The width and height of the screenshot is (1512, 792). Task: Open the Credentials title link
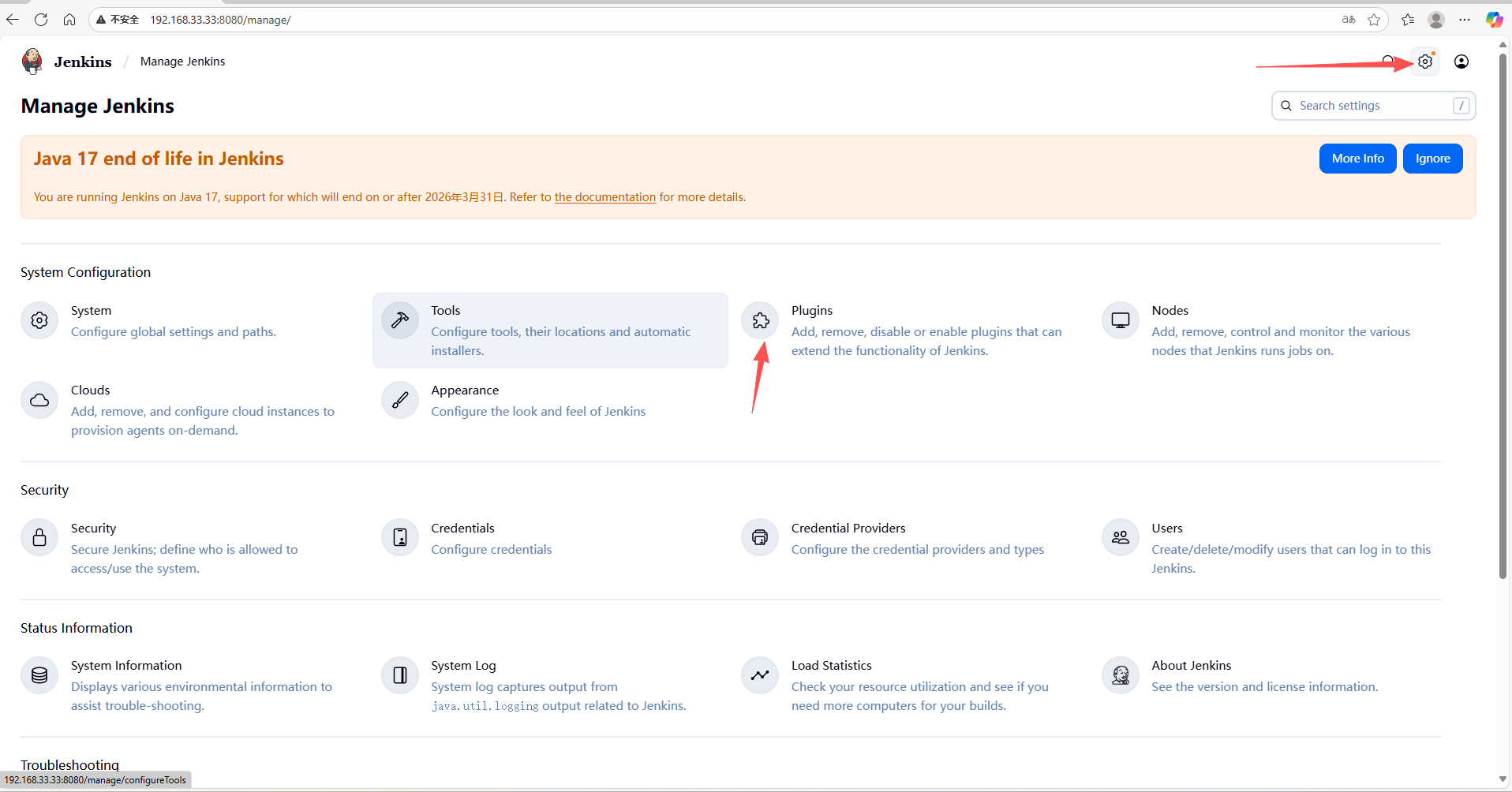pyautogui.click(x=462, y=529)
